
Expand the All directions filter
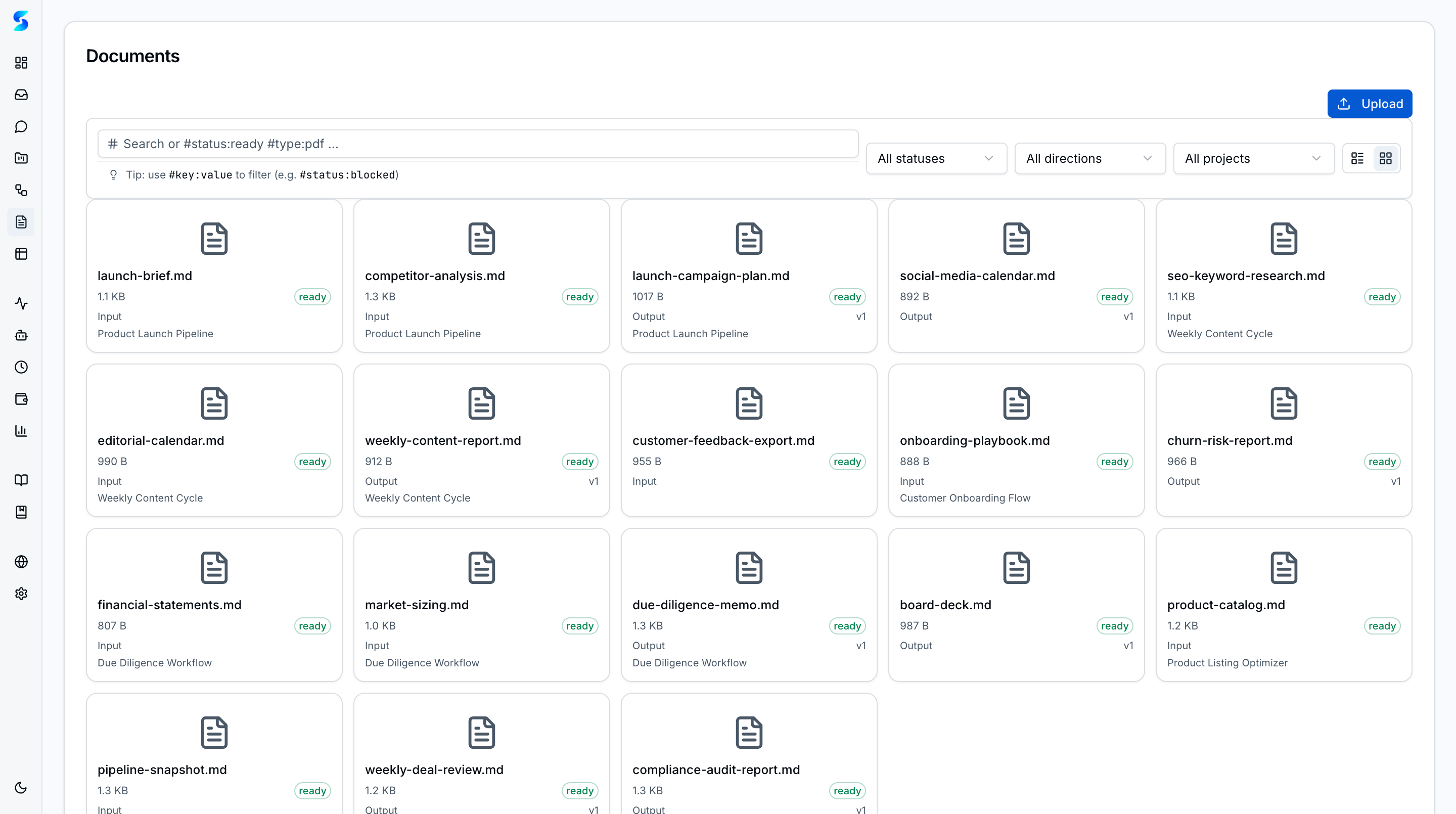1090,158
